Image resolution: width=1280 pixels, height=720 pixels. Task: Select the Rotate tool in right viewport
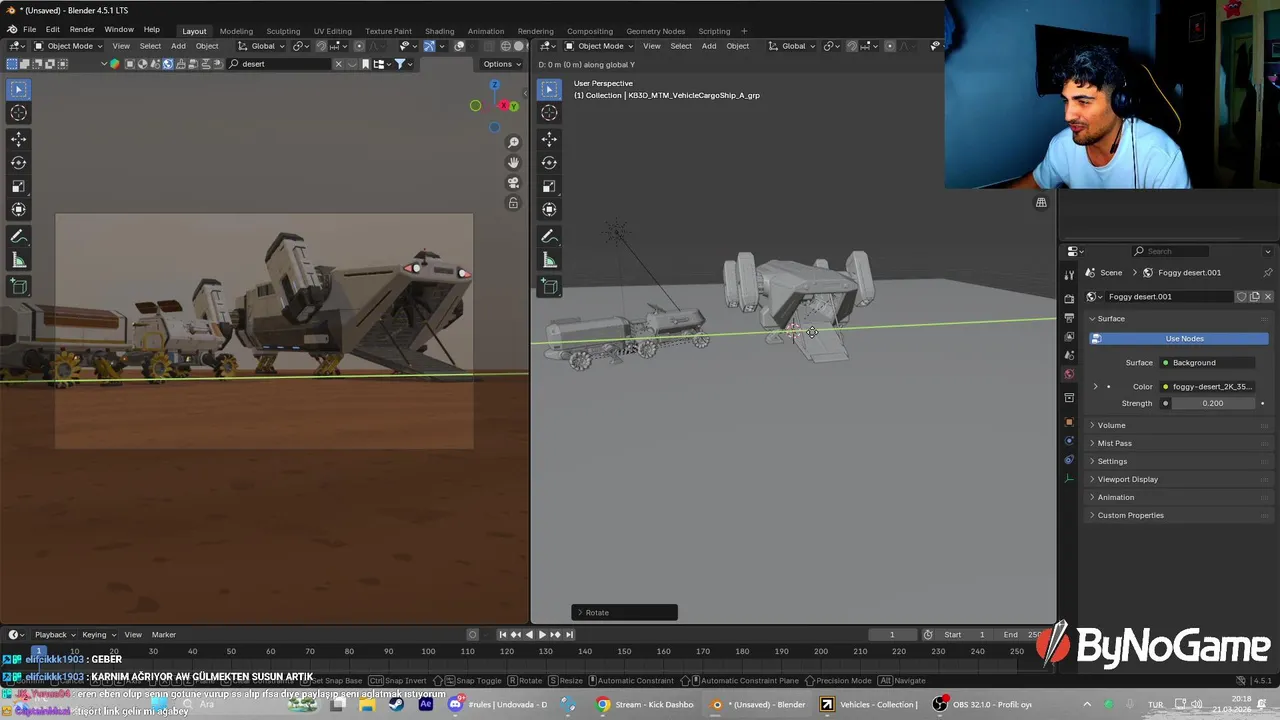tap(549, 162)
